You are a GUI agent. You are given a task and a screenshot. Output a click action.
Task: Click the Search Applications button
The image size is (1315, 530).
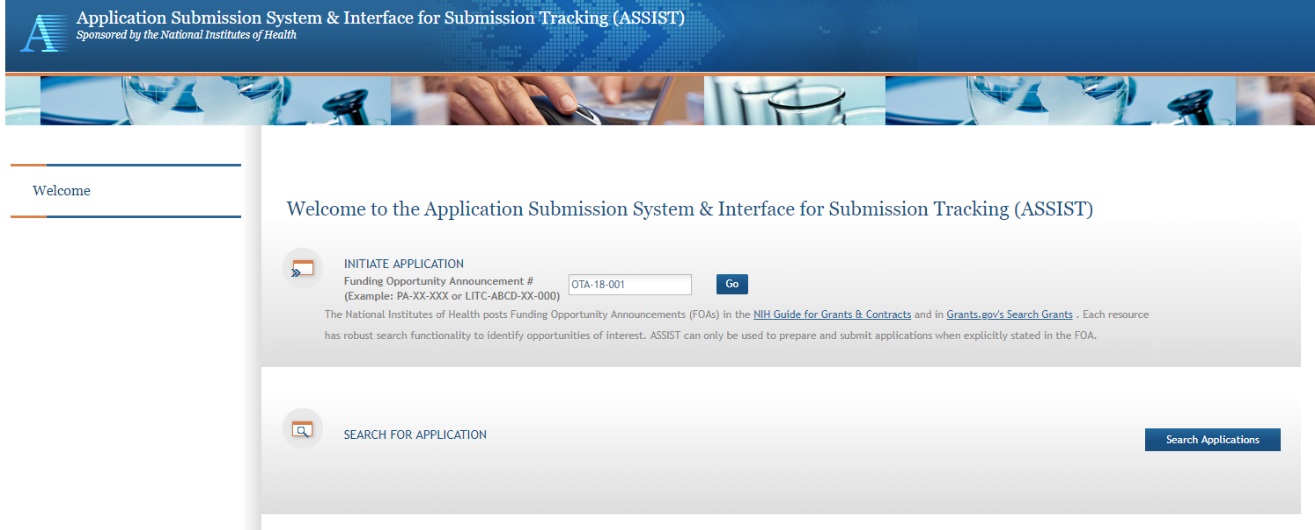coord(1212,440)
